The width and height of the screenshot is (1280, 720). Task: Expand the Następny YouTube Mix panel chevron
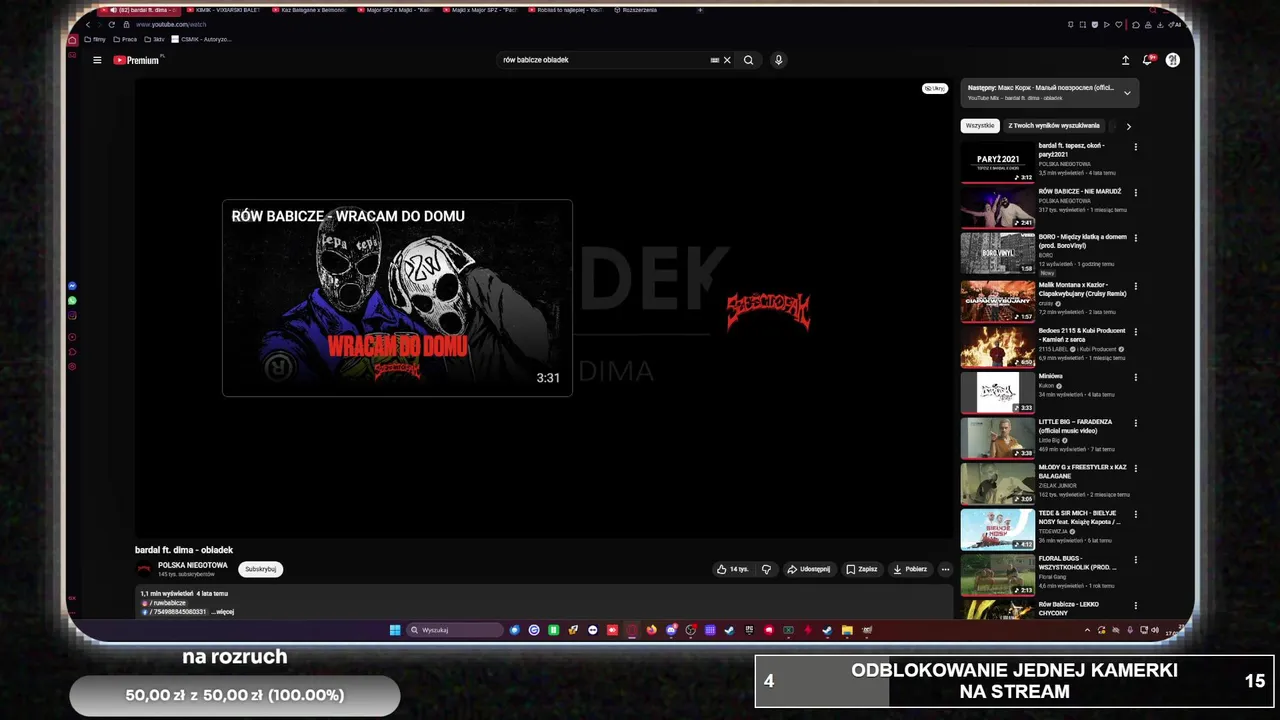click(x=1127, y=93)
